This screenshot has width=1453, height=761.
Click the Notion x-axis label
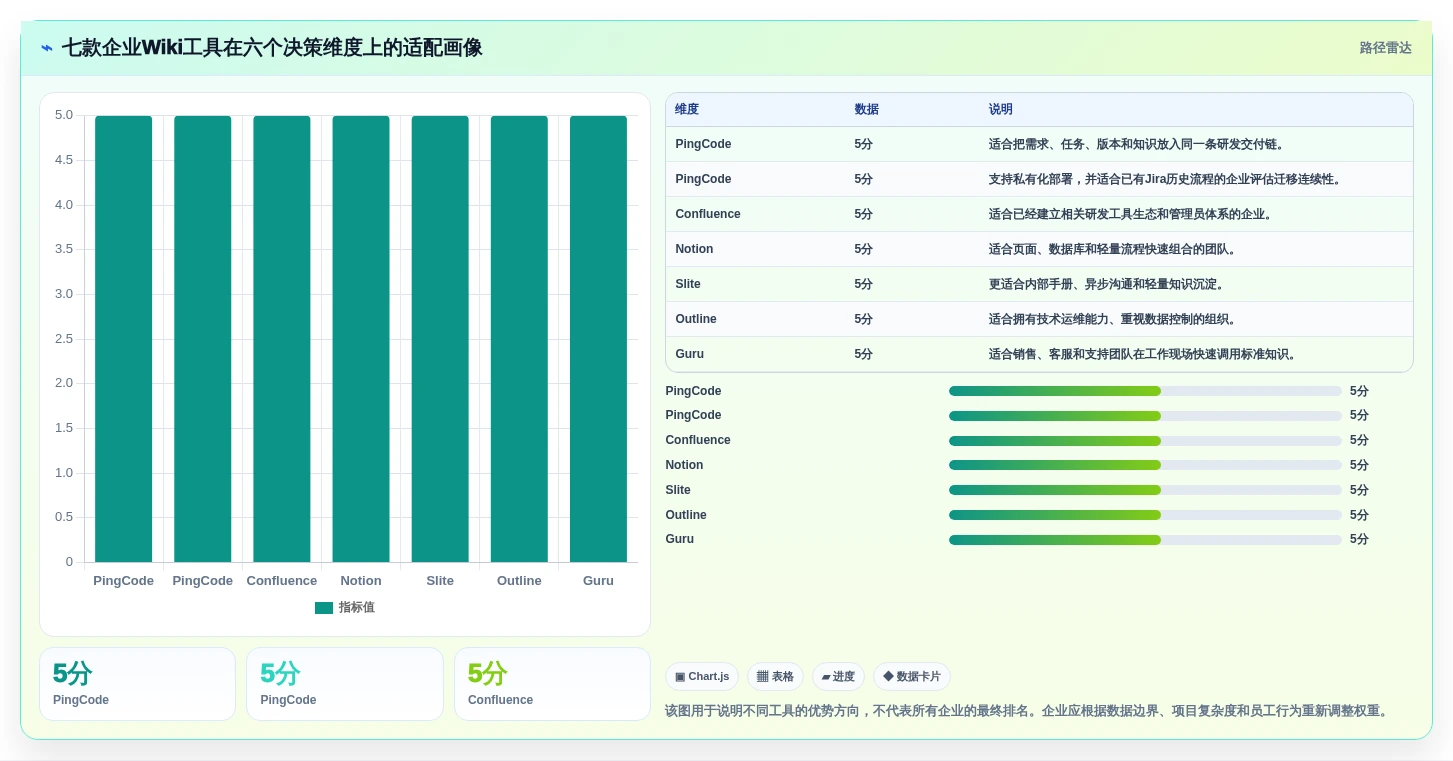[361, 581]
